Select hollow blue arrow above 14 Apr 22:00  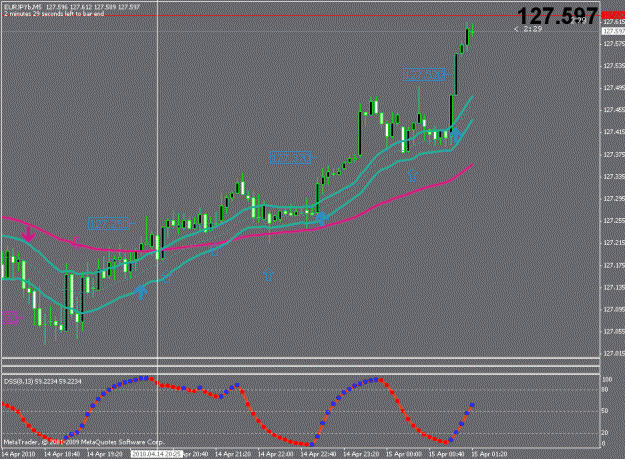[x=268, y=275]
